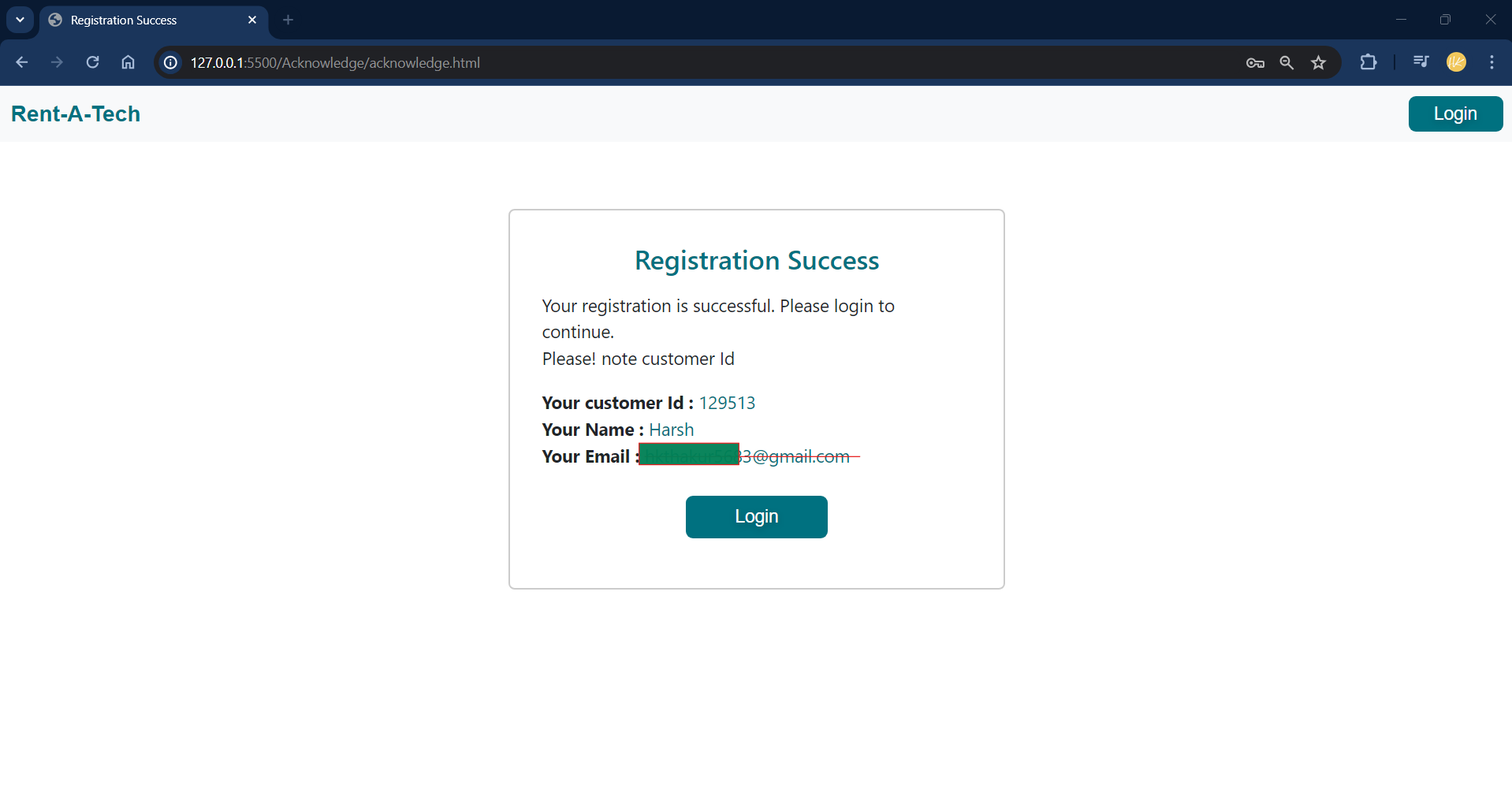Image resolution: width=1512 pixels, height=800 pixels.
Task: Click the address bar URL
Action: pyautogui.click(x=335, y=62)
